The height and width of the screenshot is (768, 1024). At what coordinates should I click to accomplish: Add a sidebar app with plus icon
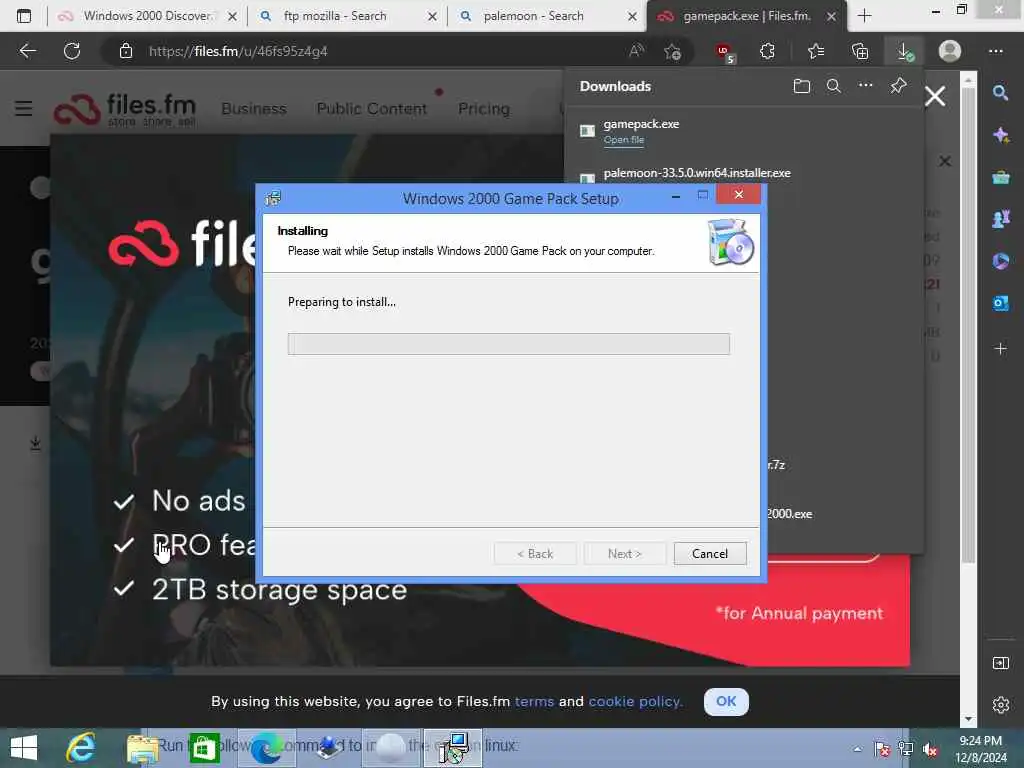[1000, 349]
